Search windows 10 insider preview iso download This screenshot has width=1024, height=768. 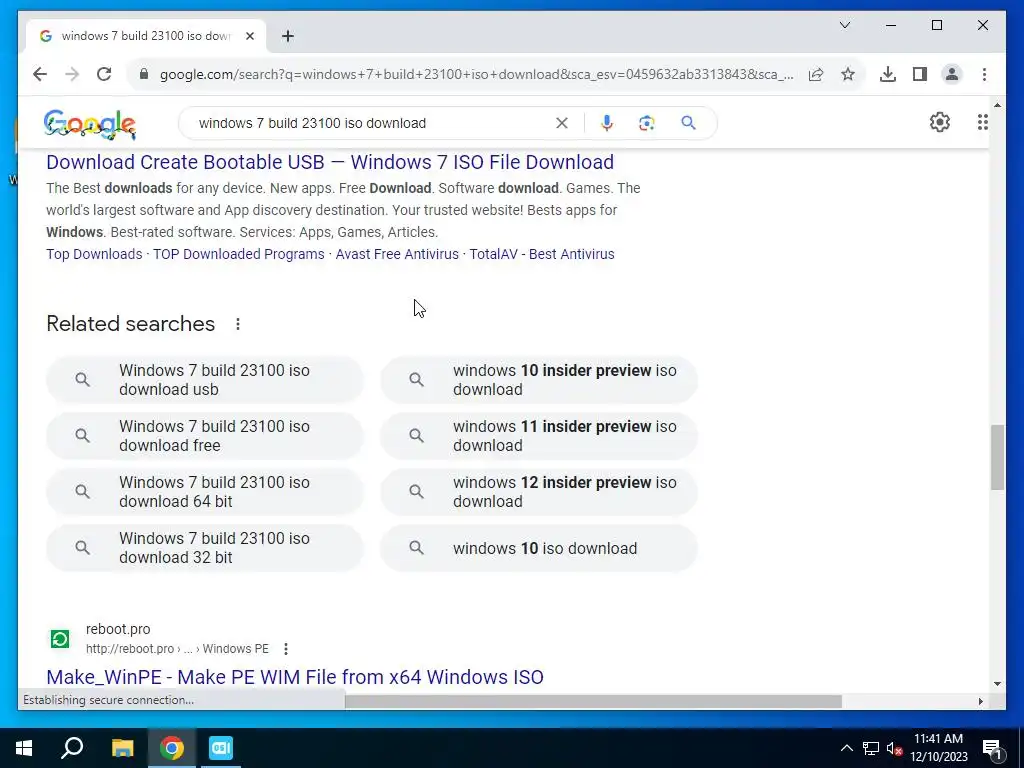click(539, 380)
